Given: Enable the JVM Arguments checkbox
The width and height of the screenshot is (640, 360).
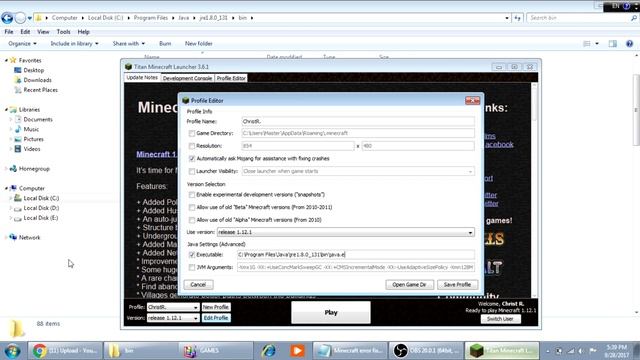Looking at the screenshot, I should coord(192,267).
